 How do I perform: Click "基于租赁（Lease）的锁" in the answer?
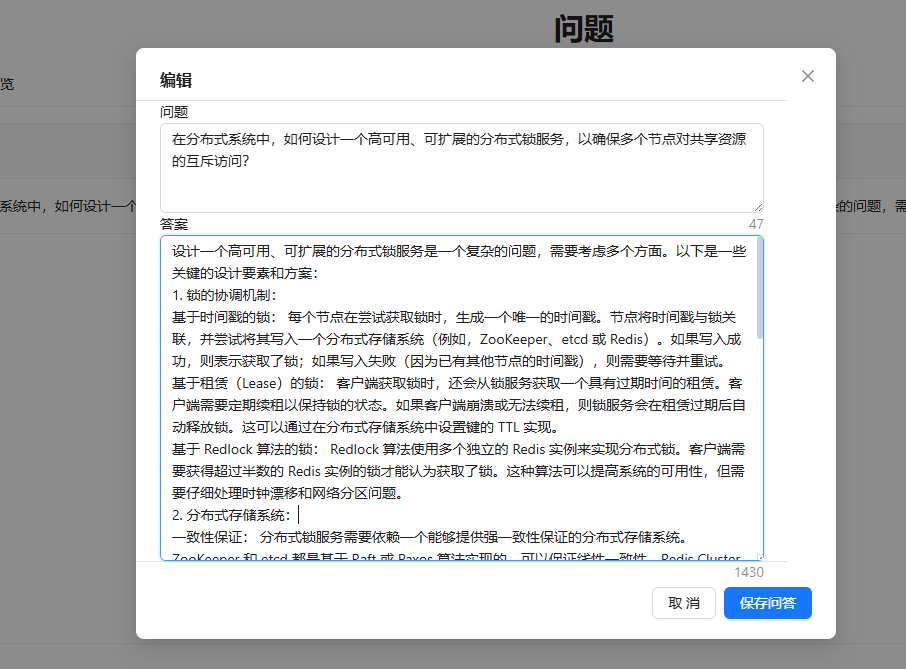point(246,383)
